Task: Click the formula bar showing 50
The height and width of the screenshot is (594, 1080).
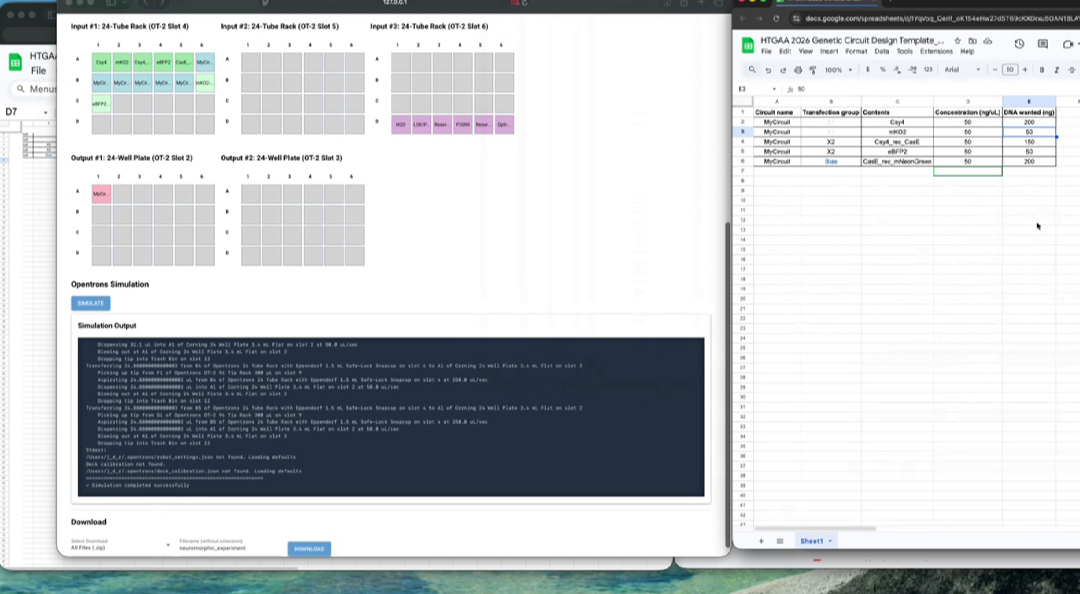Action: pyautogui.click(x=937, y=89)
